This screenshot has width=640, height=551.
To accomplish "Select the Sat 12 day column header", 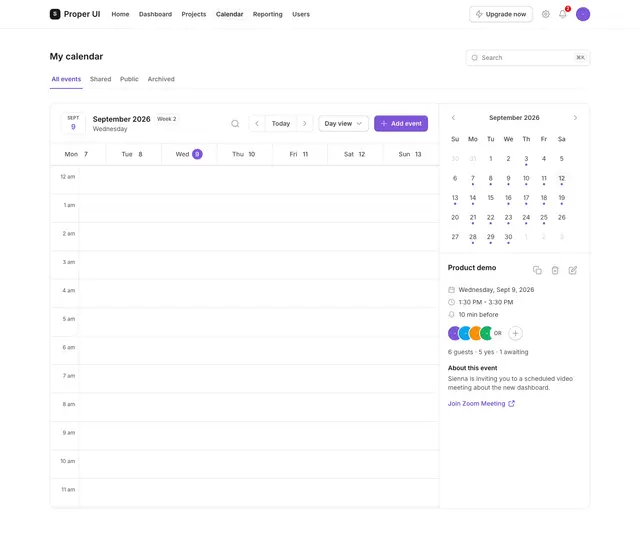I will [x=354, y=154].
